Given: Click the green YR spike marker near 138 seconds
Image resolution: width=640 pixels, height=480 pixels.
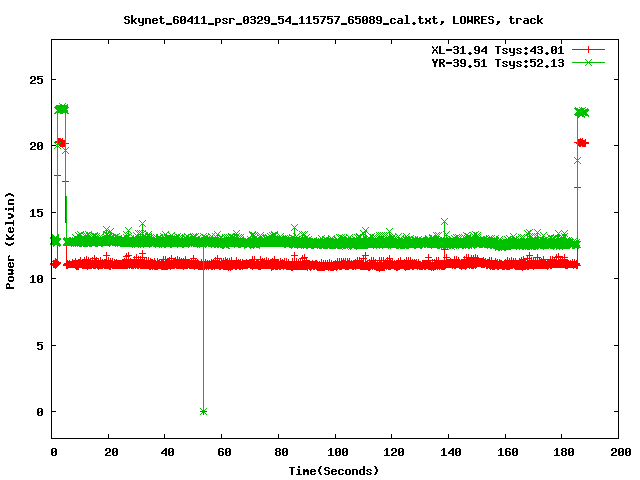Looking at the screenshot, I should (444, 221).
